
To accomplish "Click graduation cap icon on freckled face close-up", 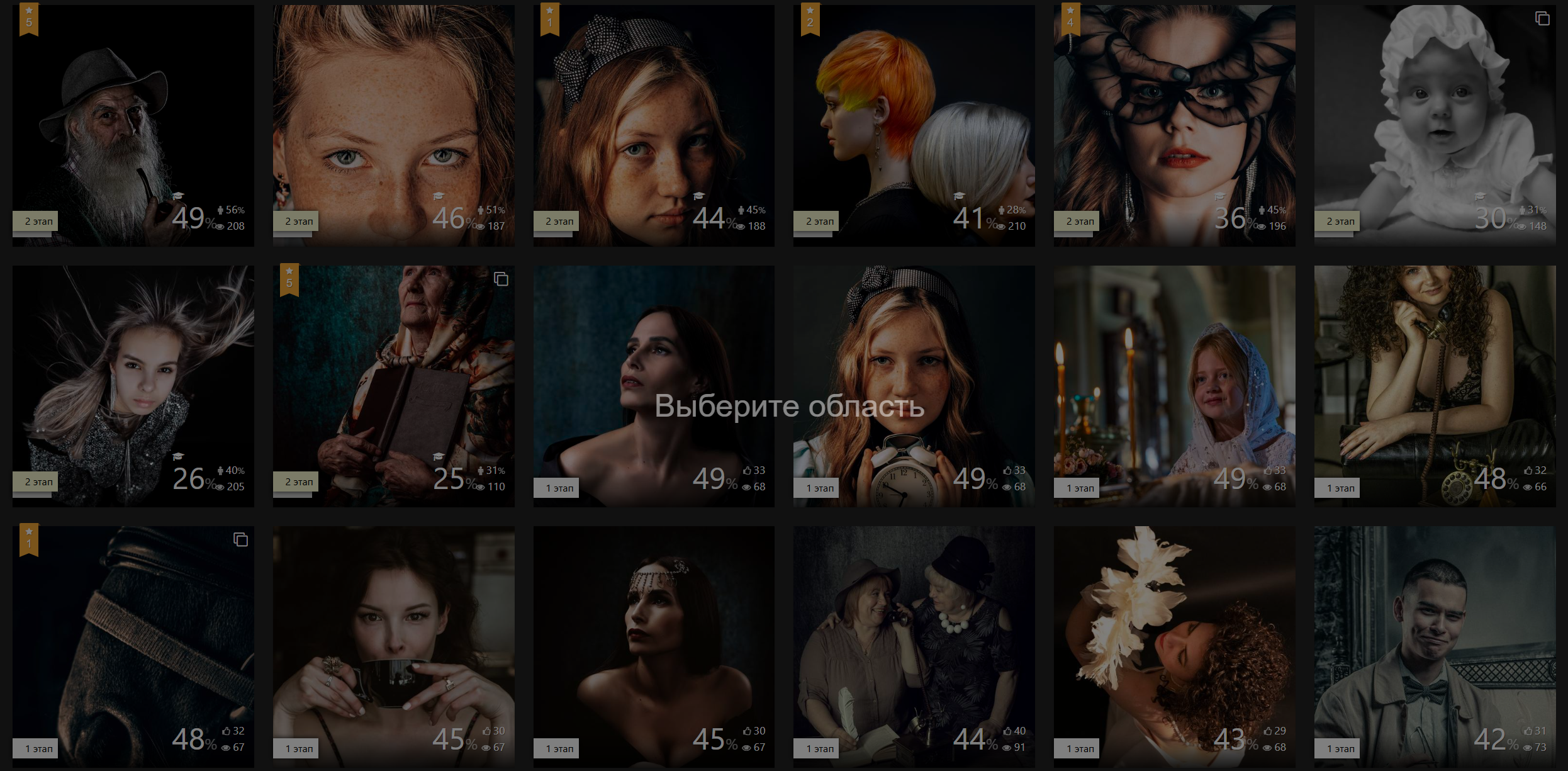I will click(x=439, y=196).
